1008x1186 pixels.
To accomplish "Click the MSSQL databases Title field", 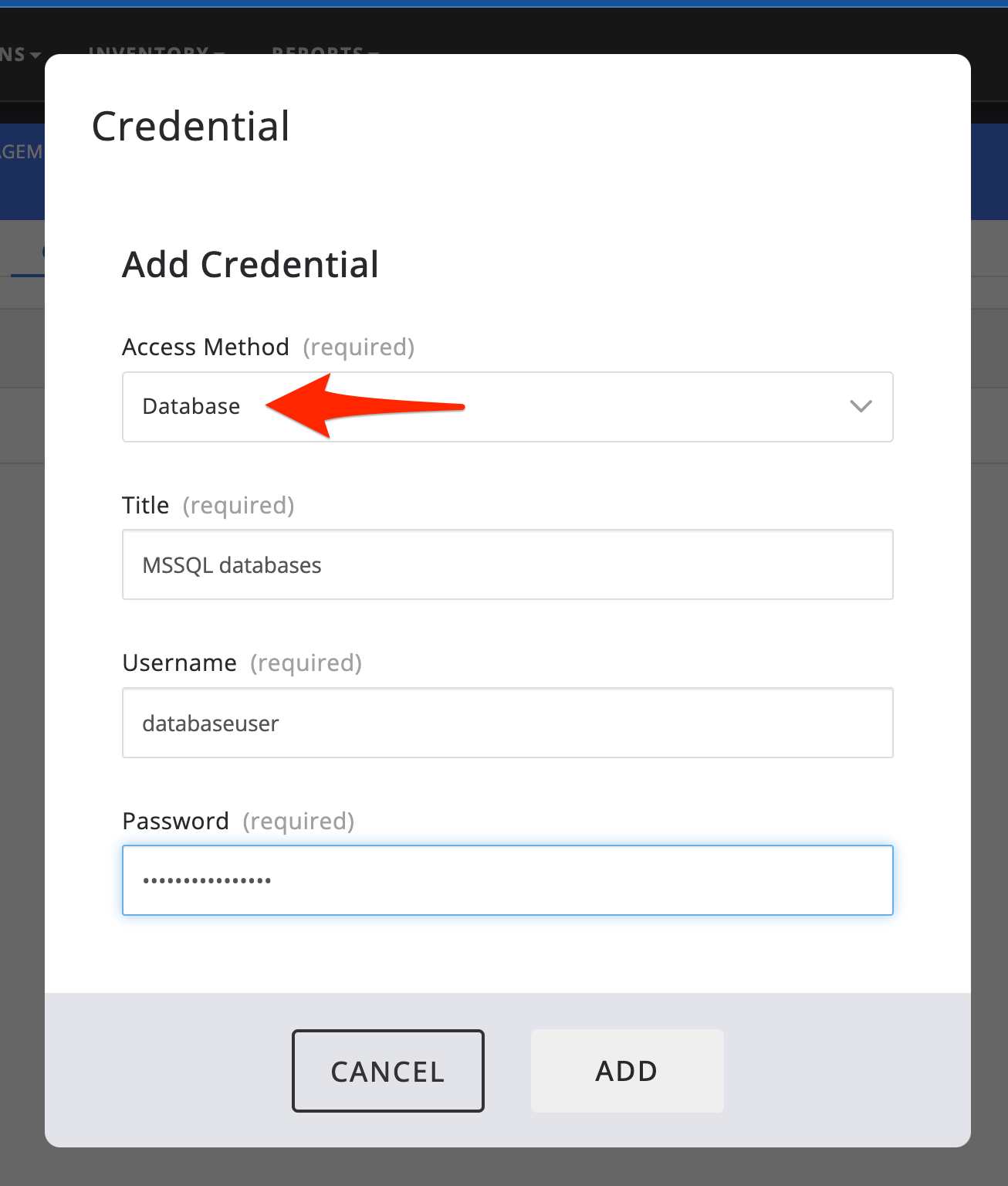I will pos(507,564).
